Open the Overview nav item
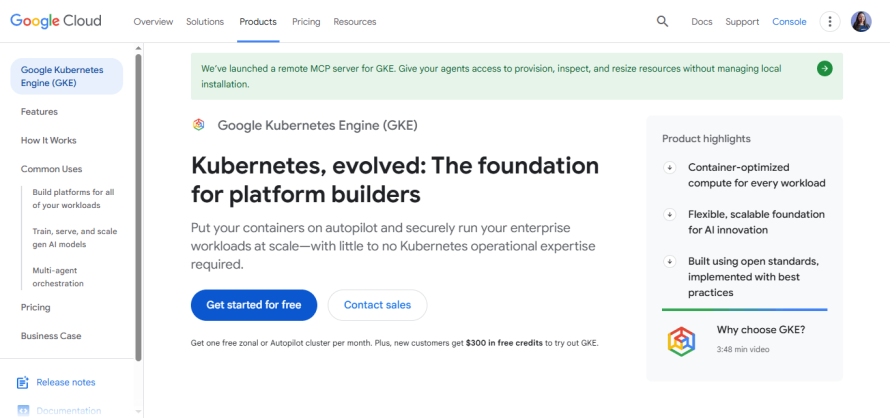890x418 pixels. [x=153, y=22]
